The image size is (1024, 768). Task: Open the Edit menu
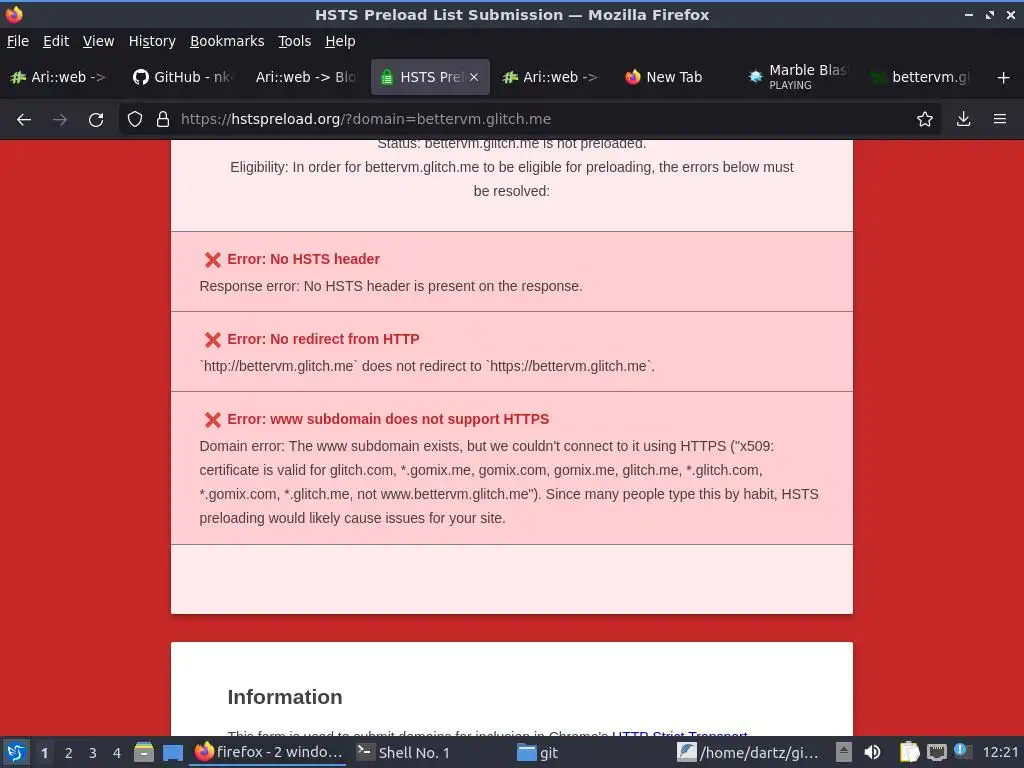click(56, 41)
